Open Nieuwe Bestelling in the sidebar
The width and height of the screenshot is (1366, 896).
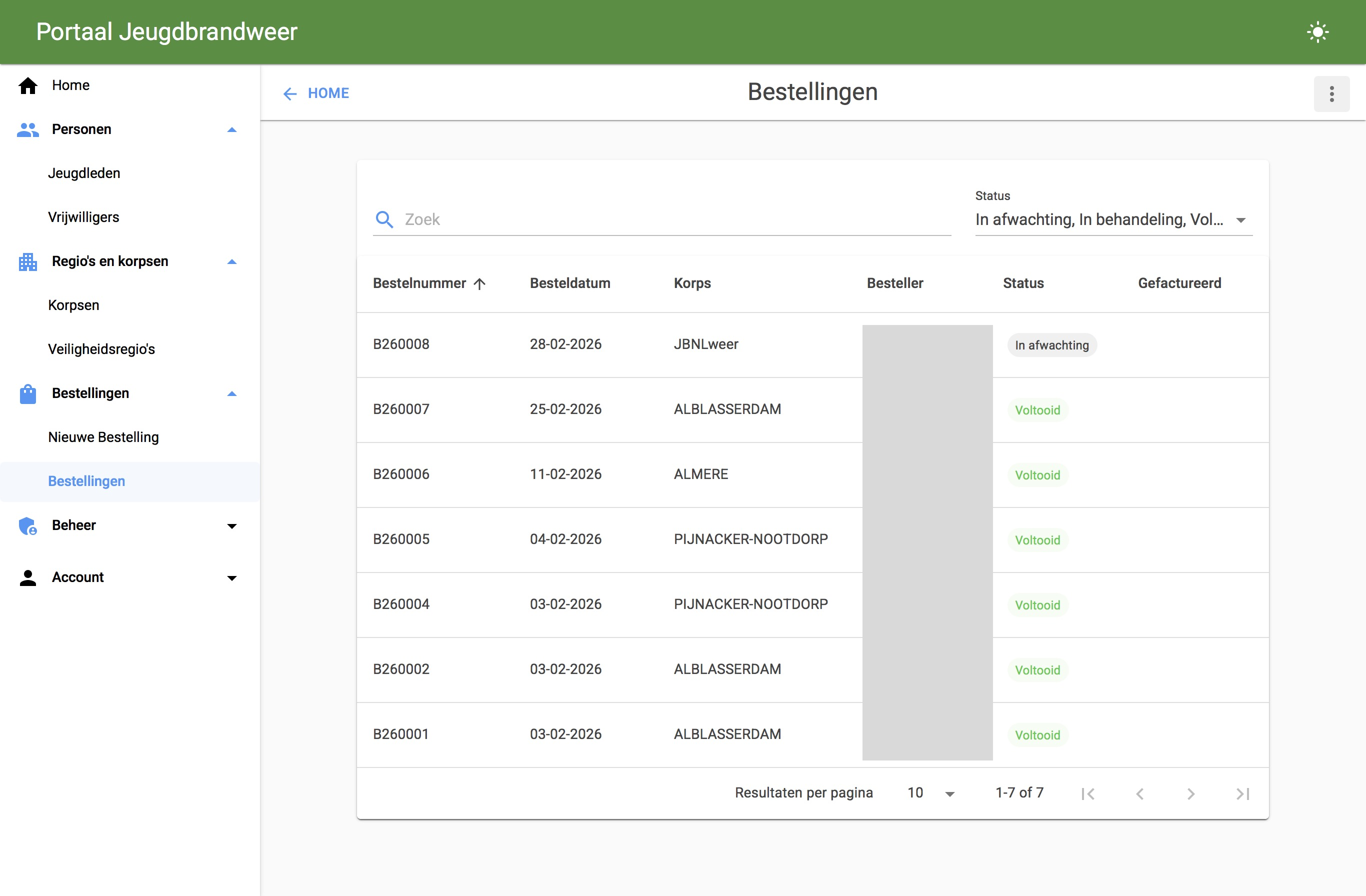(x=103, y=437)
